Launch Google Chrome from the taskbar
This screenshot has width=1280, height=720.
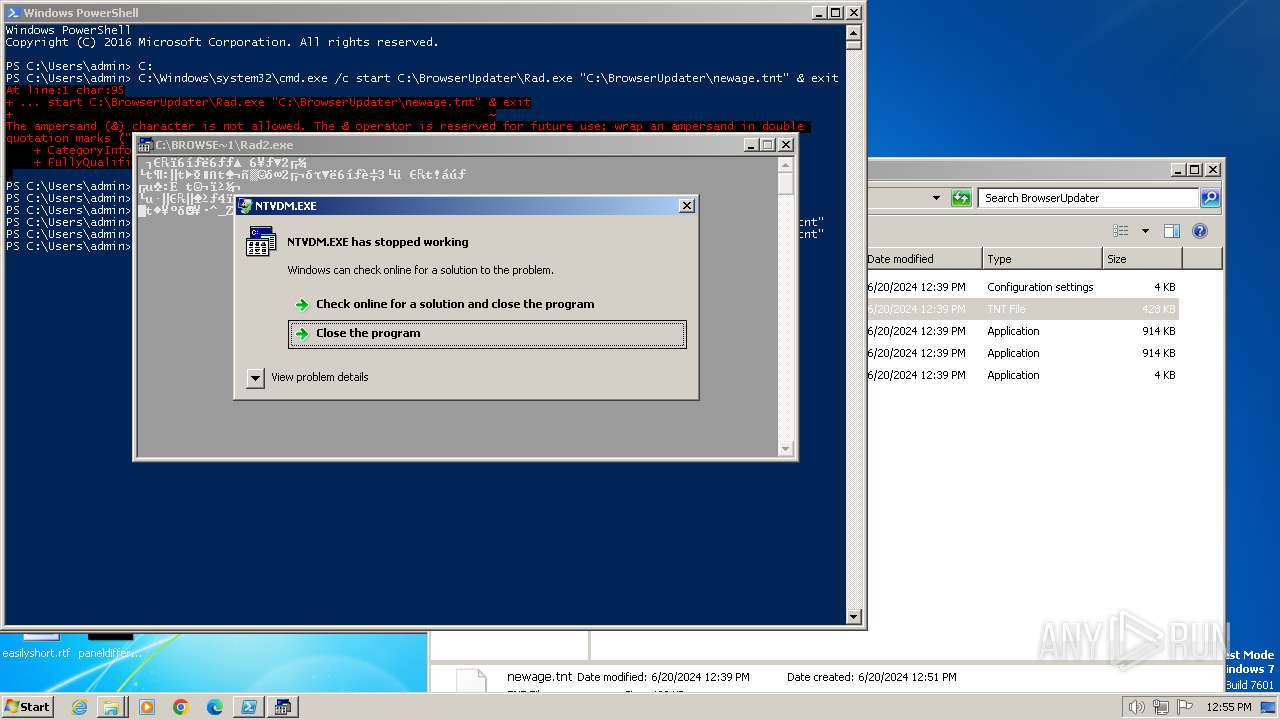click(181, 707)
